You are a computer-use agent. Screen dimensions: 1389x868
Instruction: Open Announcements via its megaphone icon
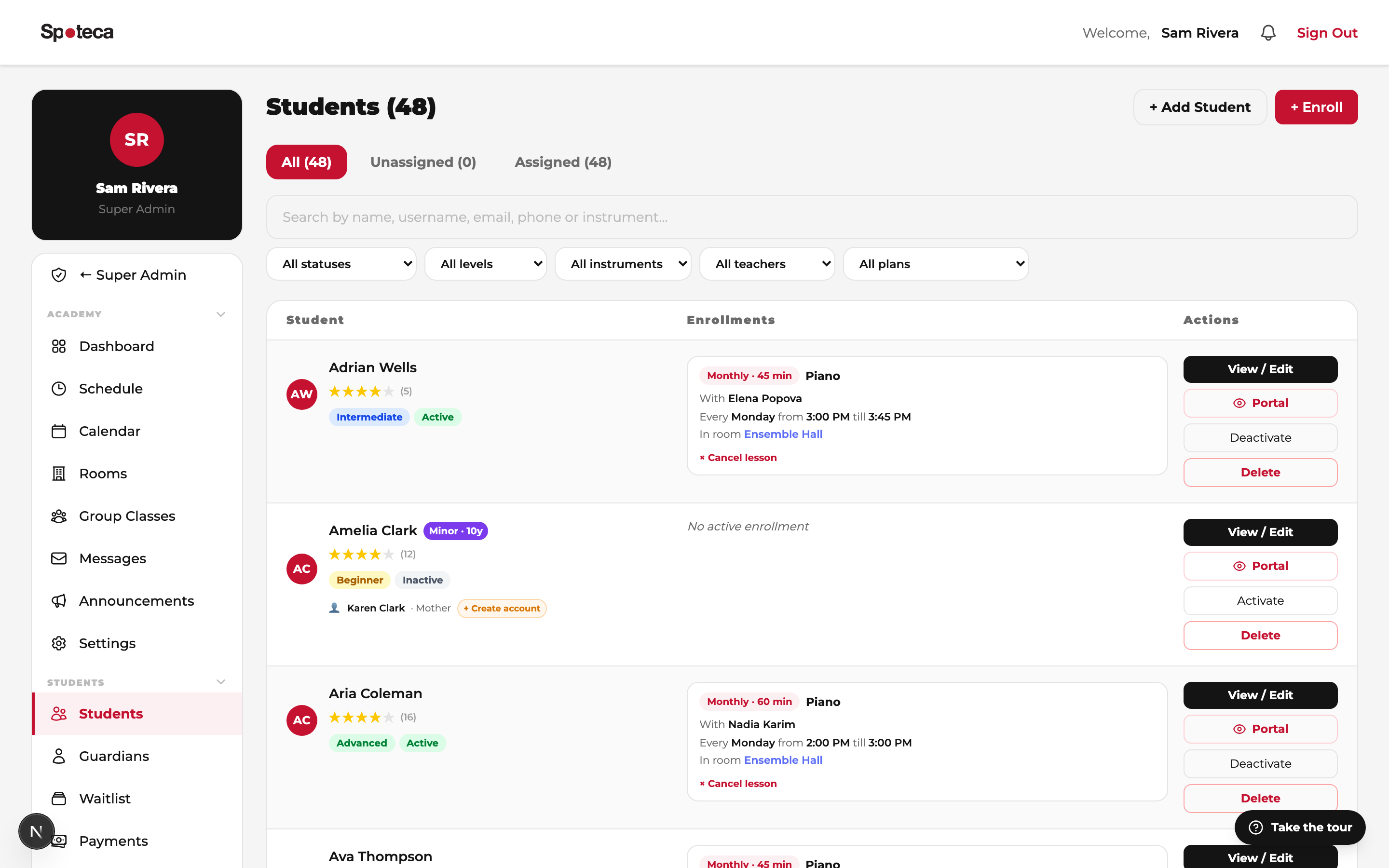click(x=58, y=601)
